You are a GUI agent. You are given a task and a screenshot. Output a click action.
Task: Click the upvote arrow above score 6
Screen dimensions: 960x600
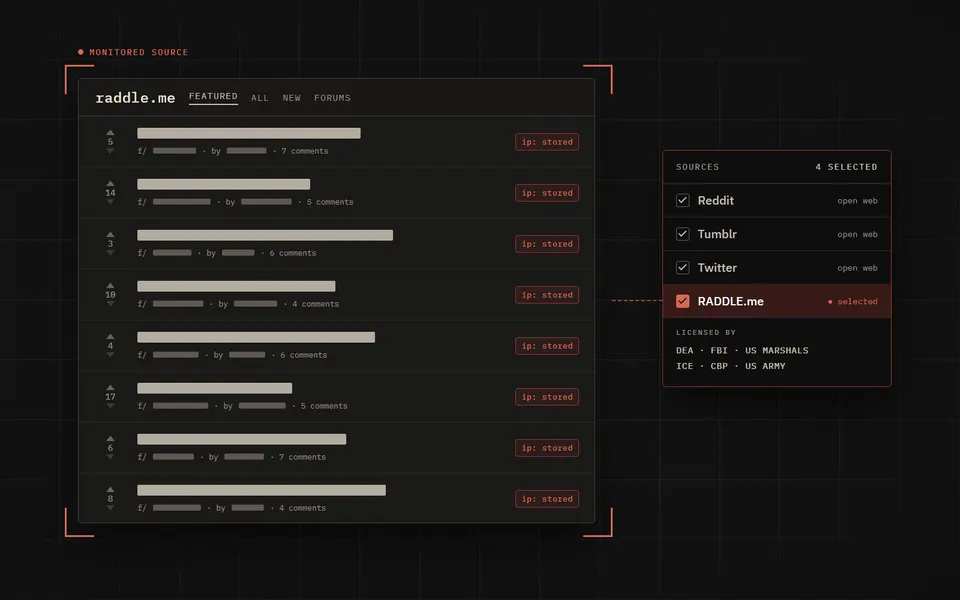[x=110, y=438]
